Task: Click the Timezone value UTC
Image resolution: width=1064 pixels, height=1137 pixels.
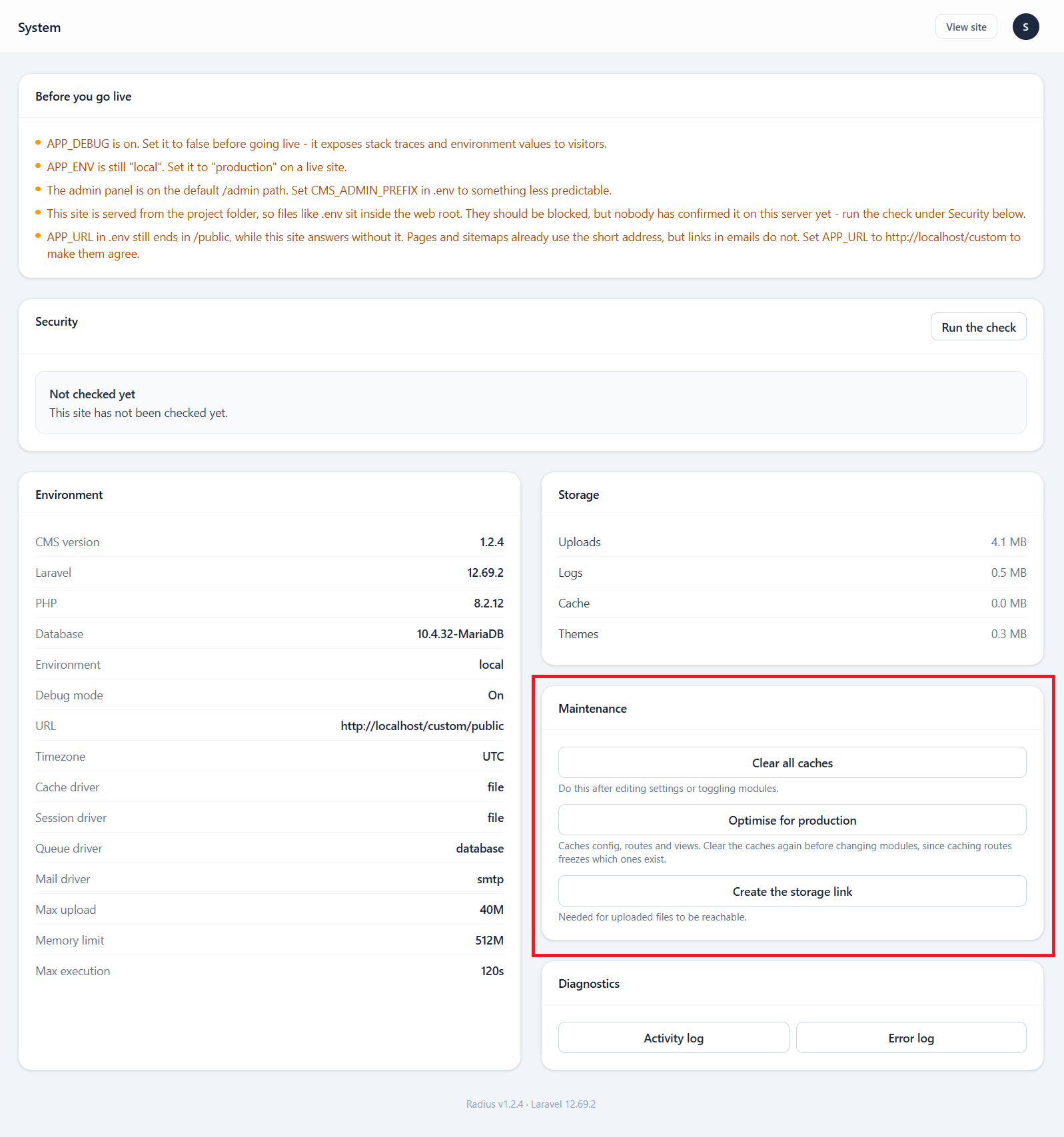Action: 493,757
